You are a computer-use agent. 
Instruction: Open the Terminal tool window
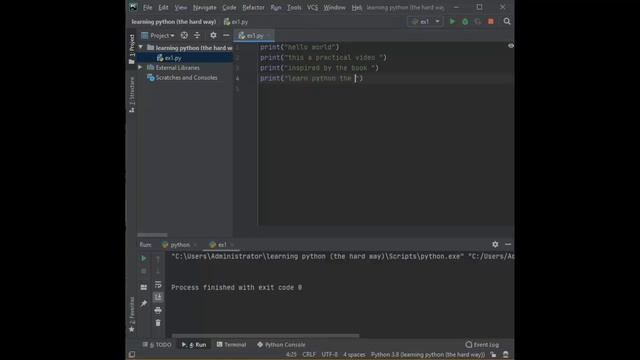[231, 345]
